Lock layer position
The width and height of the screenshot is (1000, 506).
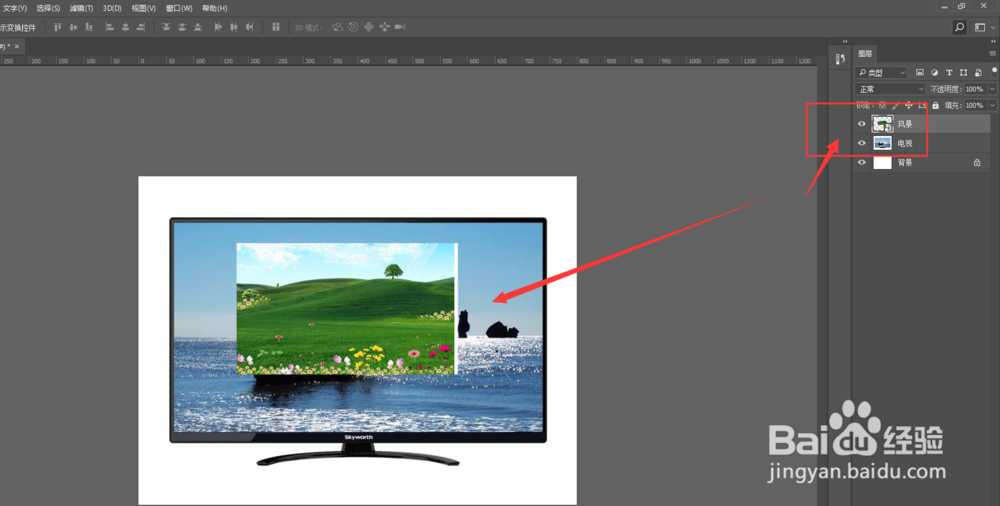point(909,105)
